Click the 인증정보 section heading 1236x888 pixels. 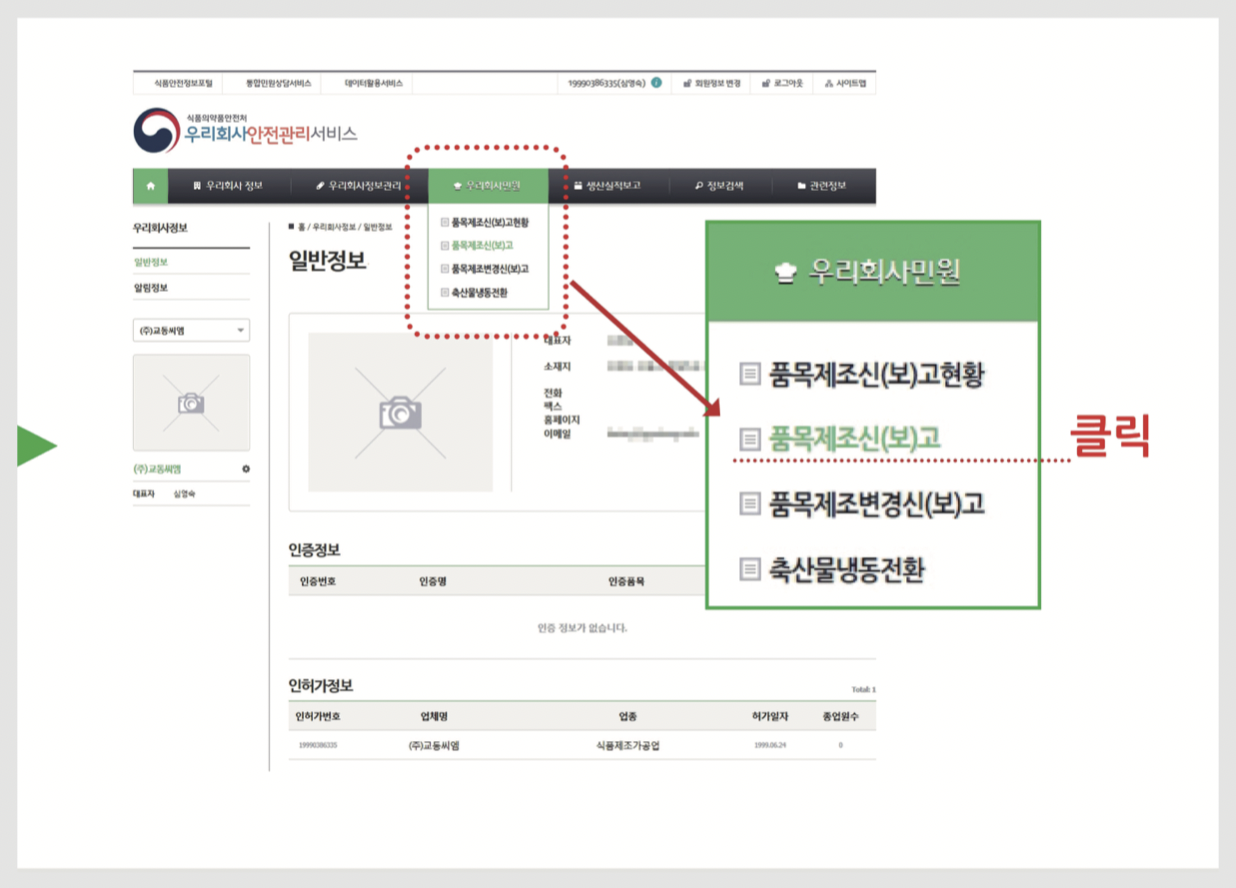(x=314, y=551)
